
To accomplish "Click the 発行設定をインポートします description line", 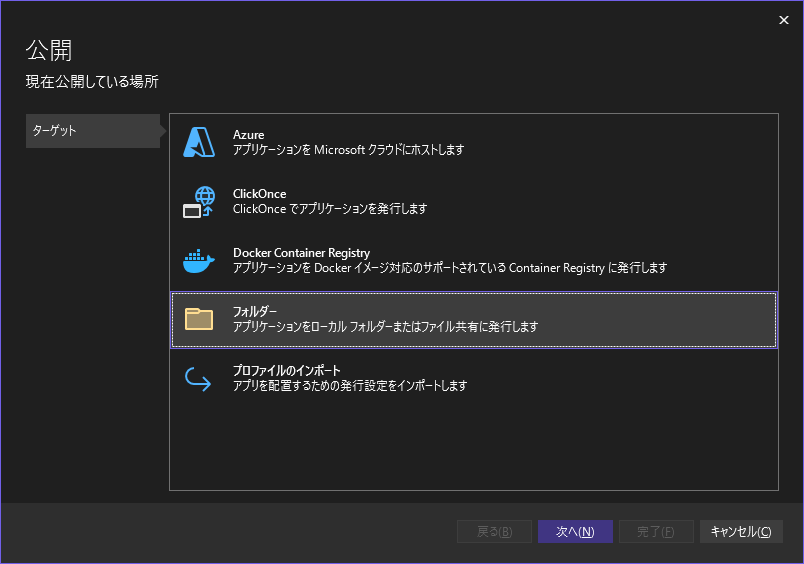I will 350,386.
